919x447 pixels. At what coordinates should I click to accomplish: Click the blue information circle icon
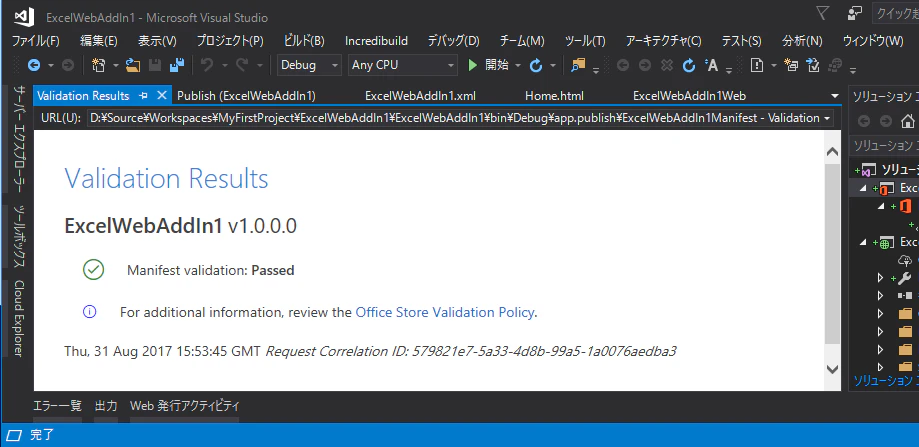[90, 312]
